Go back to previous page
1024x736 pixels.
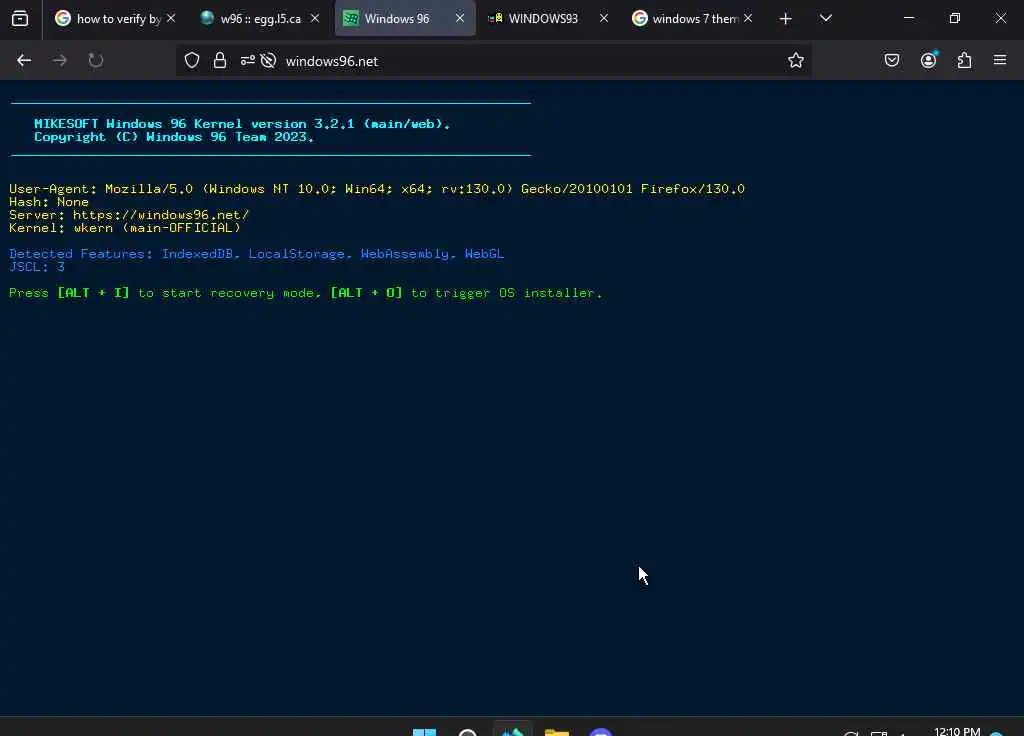24,61
